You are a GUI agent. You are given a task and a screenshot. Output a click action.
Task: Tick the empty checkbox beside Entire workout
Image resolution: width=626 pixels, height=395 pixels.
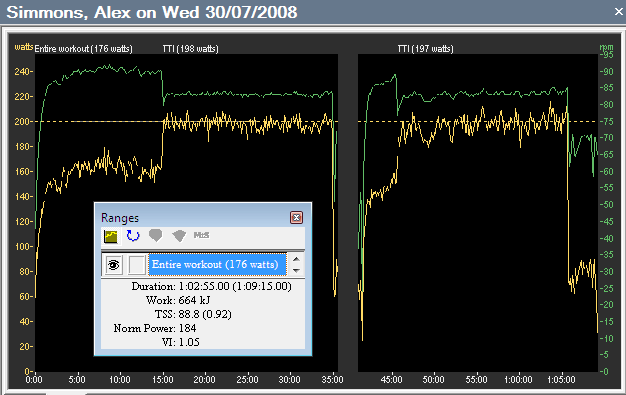137,265
